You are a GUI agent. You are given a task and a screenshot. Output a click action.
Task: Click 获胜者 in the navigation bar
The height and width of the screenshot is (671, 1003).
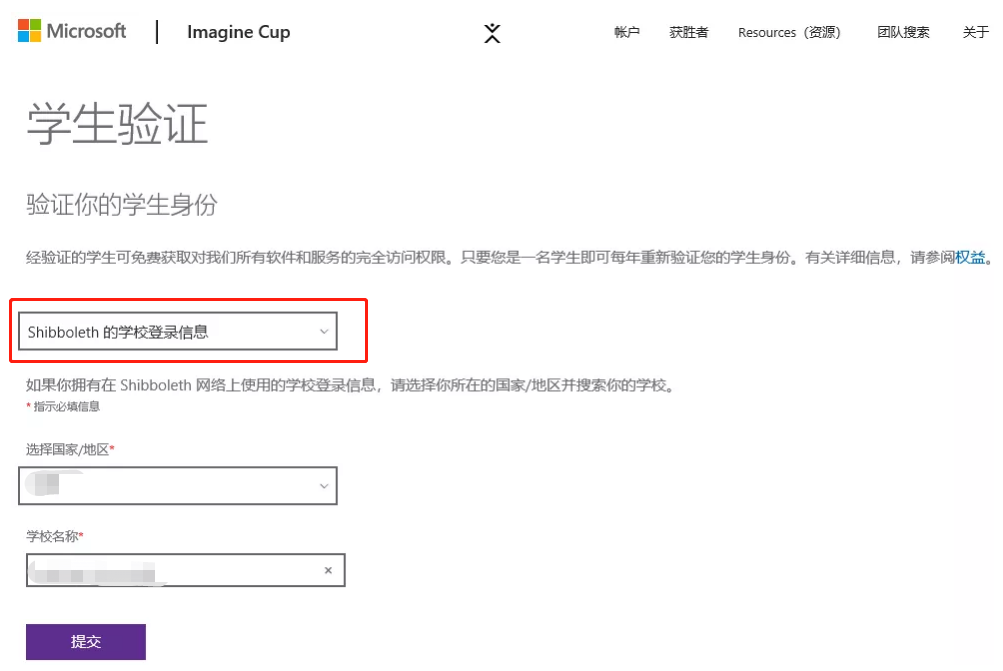(x=688, y=31)
